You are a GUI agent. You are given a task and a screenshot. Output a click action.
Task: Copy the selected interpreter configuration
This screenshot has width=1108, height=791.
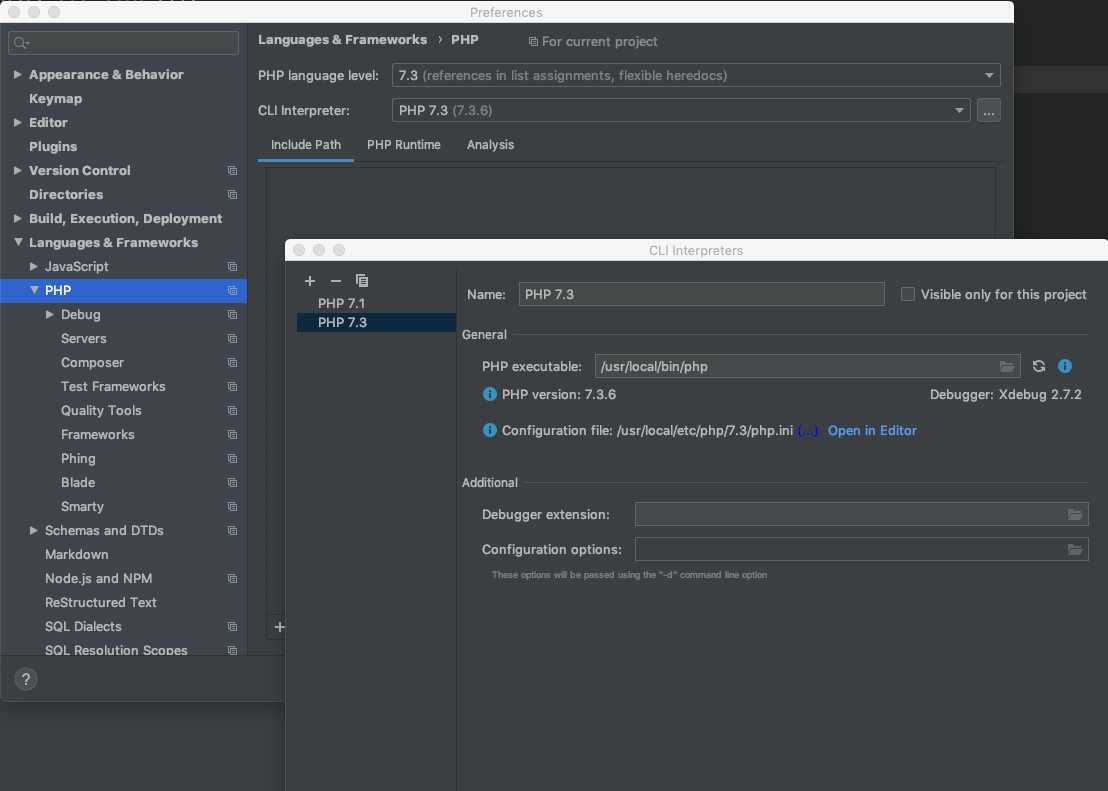point(362,281)
